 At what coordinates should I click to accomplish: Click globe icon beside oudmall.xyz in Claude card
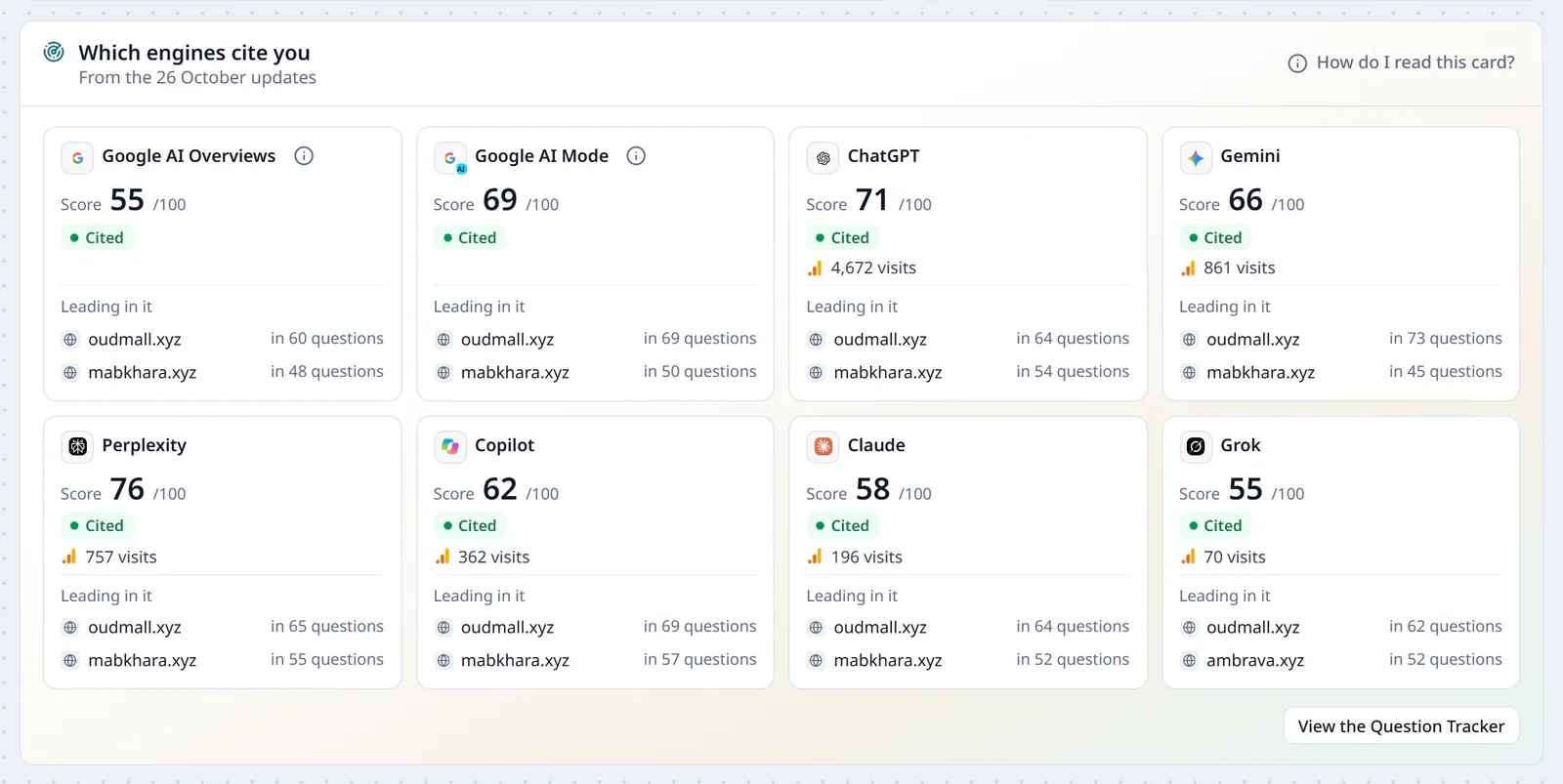tap(816, 628)
